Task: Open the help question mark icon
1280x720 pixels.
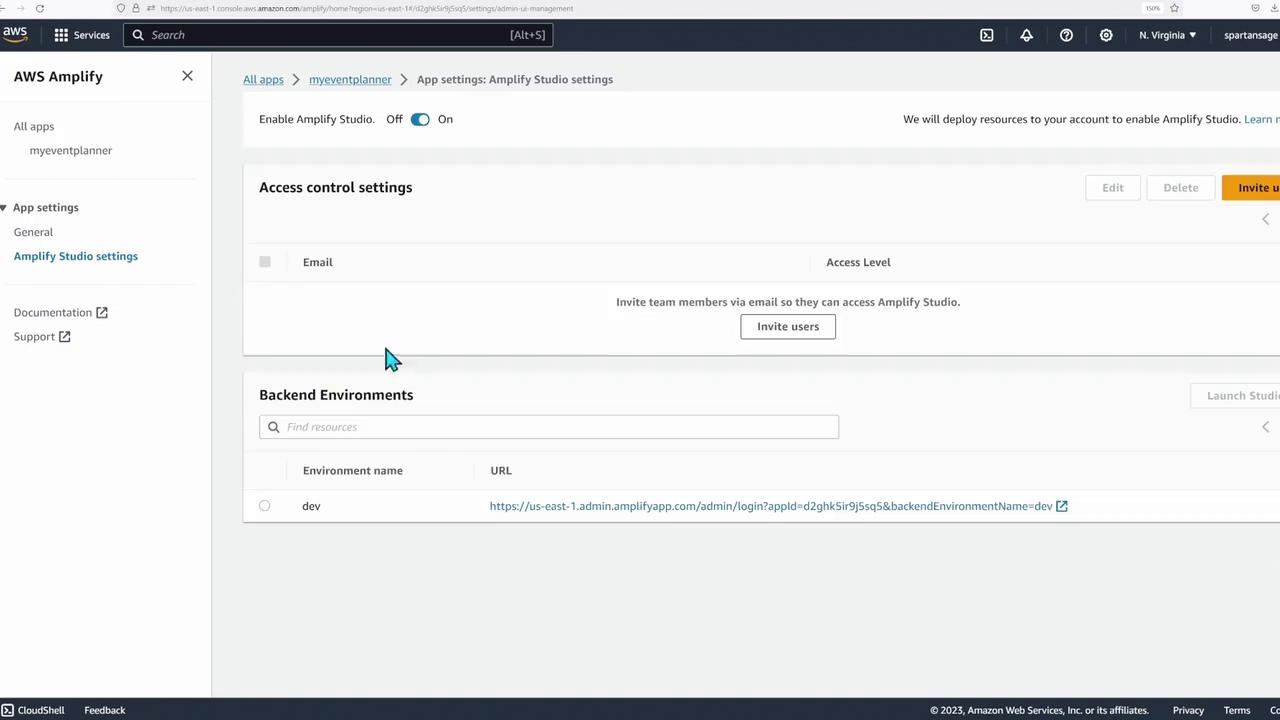Action: tap(1066, 35)
